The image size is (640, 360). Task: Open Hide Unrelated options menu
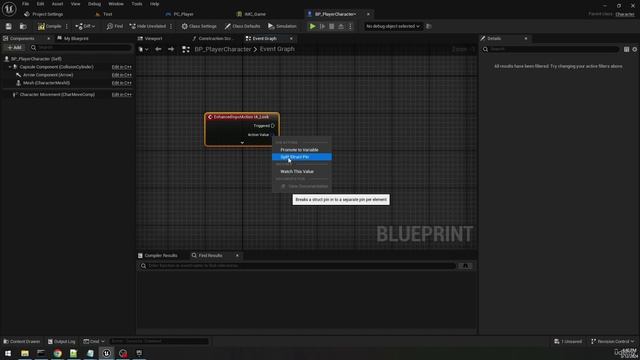tap(171, 26)
